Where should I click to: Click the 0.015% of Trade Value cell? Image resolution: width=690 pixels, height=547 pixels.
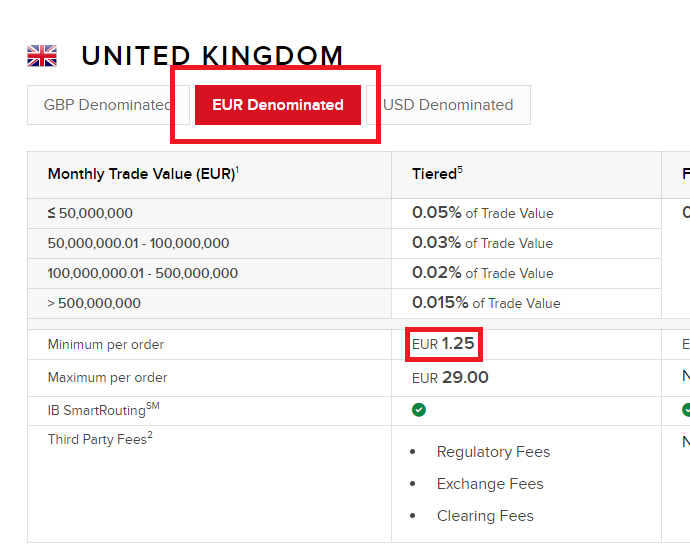coord(526,304)
